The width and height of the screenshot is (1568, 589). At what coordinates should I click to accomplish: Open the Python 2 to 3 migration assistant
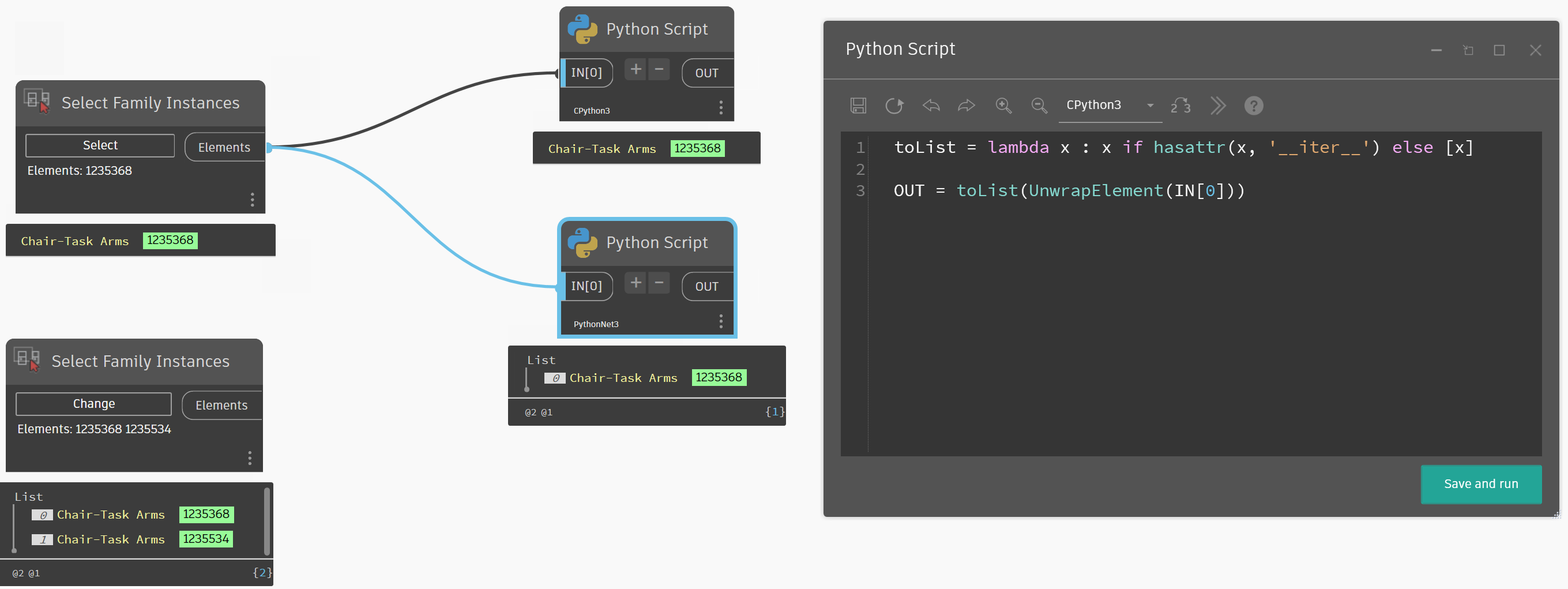click(x=1180, y=106)
